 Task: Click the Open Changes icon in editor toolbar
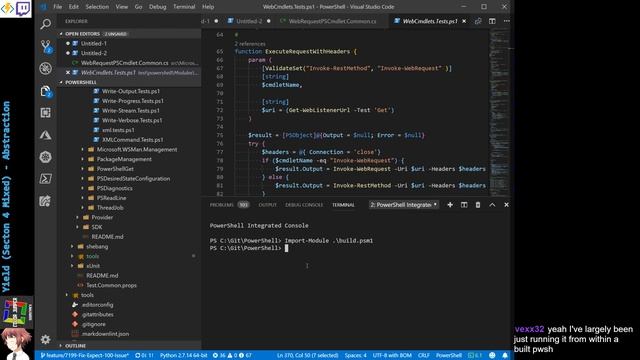point(478,21)
